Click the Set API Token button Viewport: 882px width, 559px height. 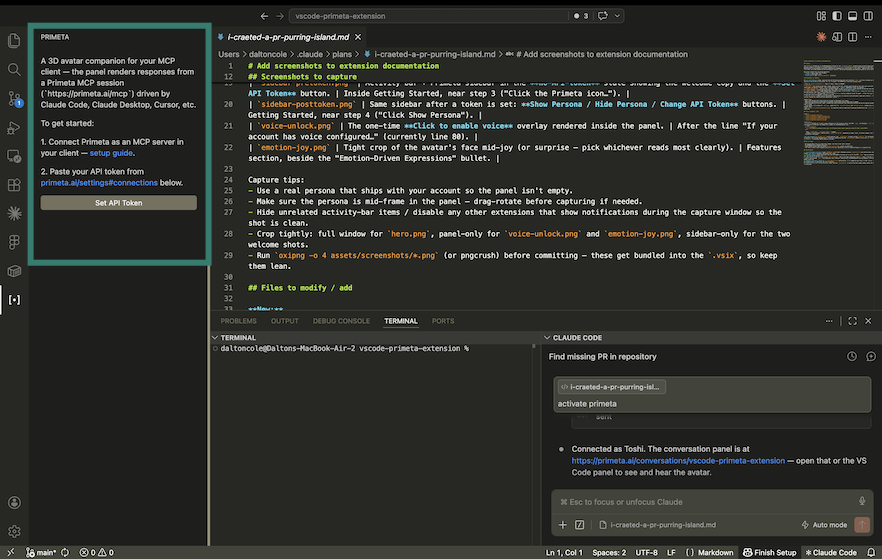pyautogui.click(x=119, y=202)
